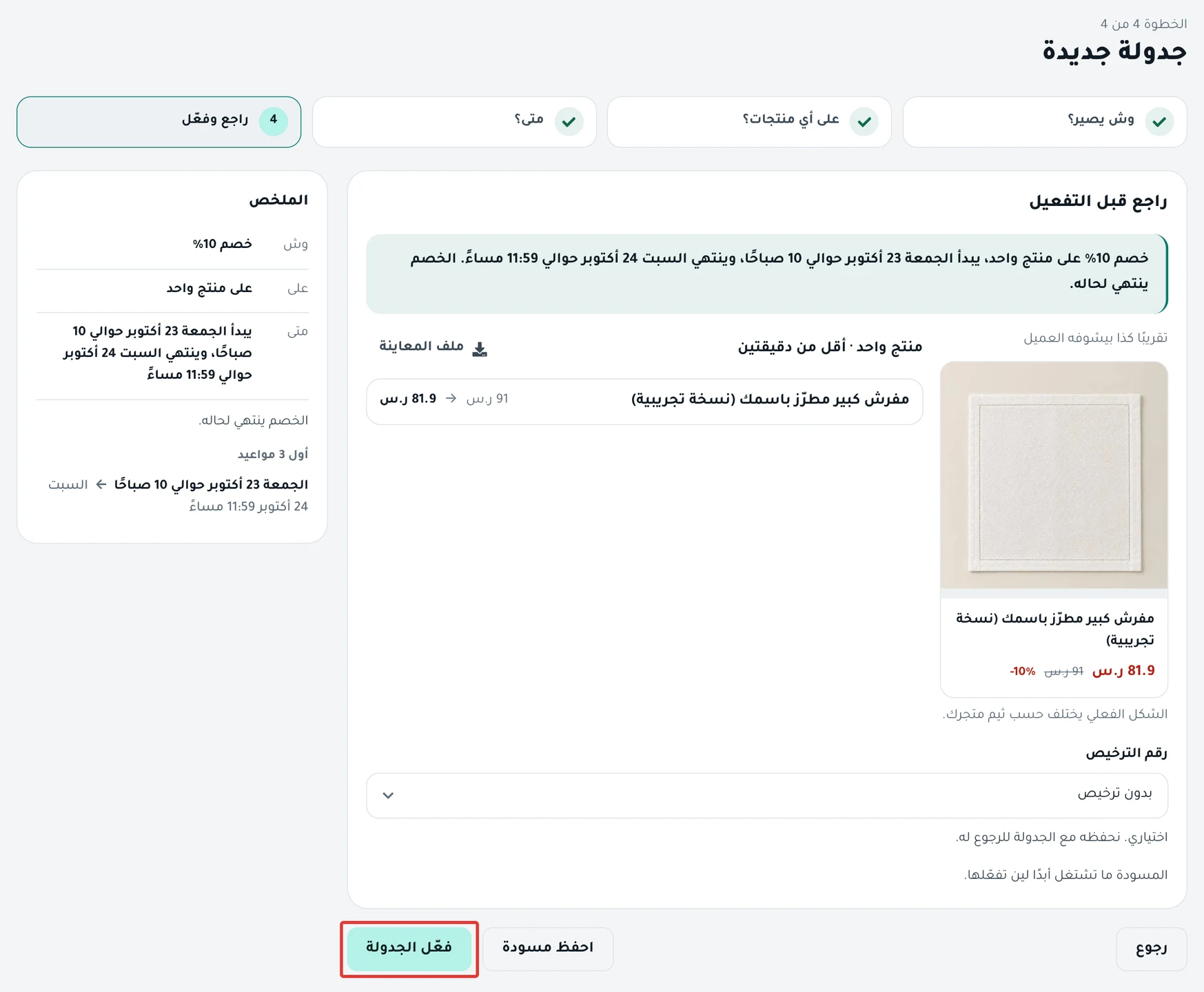This screenshot has width=1204, height=992.
Task: Open the وش يصير؟ step tab
Action: (1045, 122)
